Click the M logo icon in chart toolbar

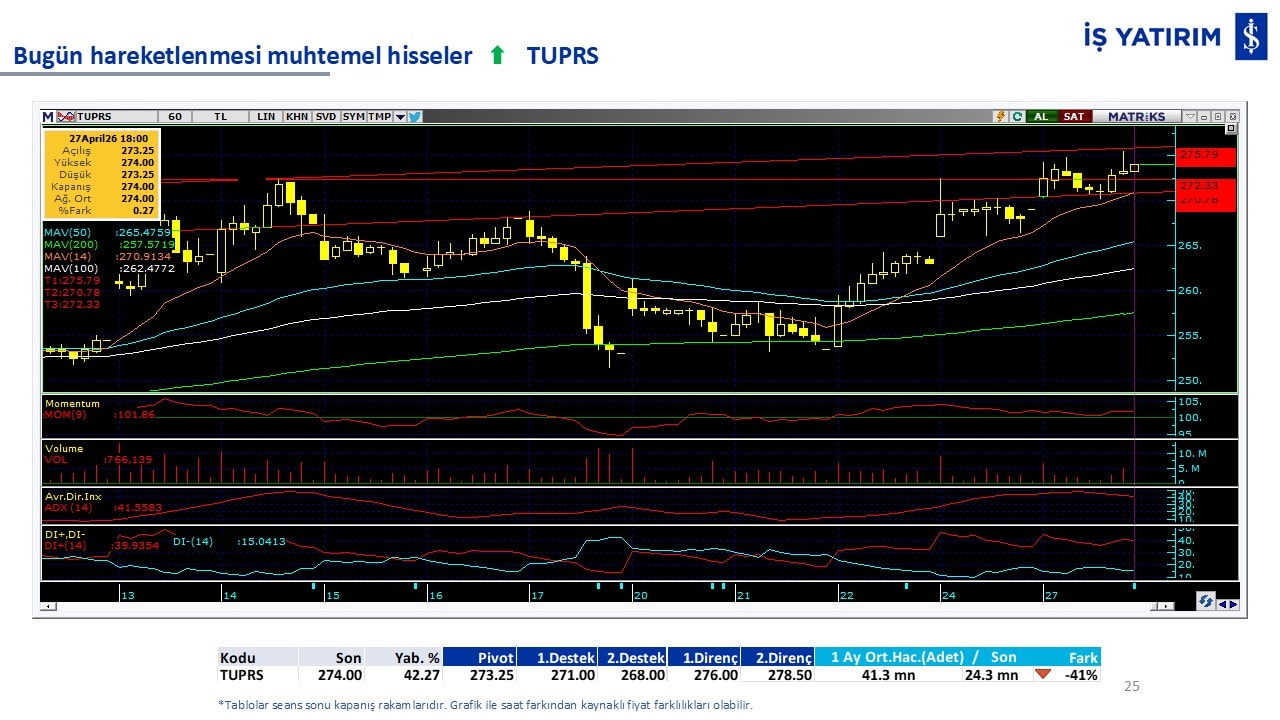48,117
